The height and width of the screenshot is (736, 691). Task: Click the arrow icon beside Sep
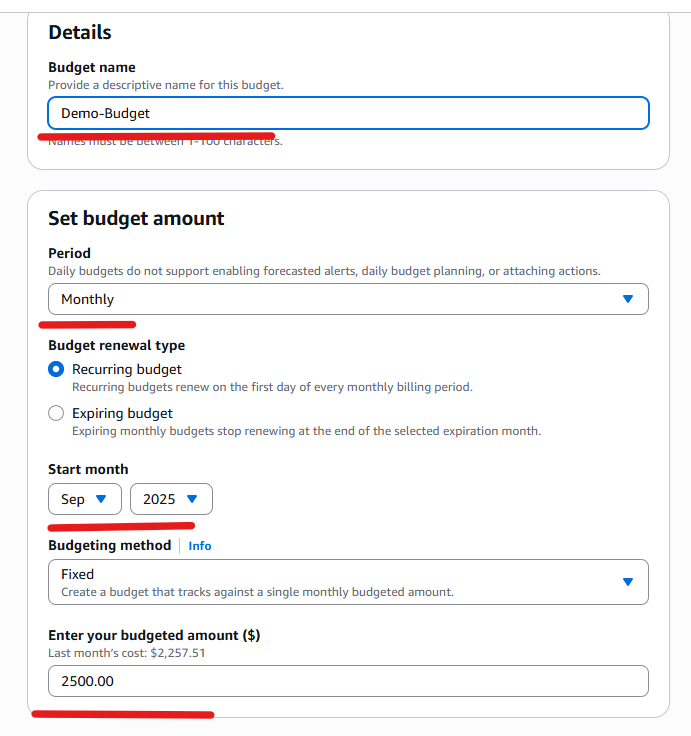click(x=101, y=499)
